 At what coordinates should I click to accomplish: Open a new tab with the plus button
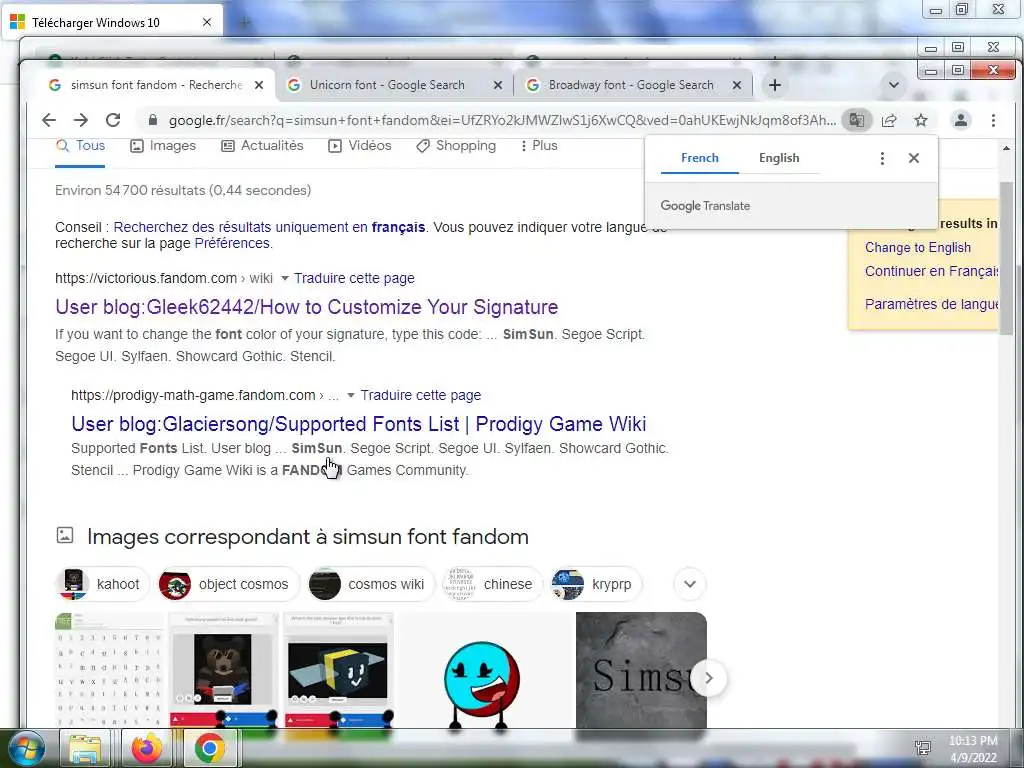pos(775,85)
